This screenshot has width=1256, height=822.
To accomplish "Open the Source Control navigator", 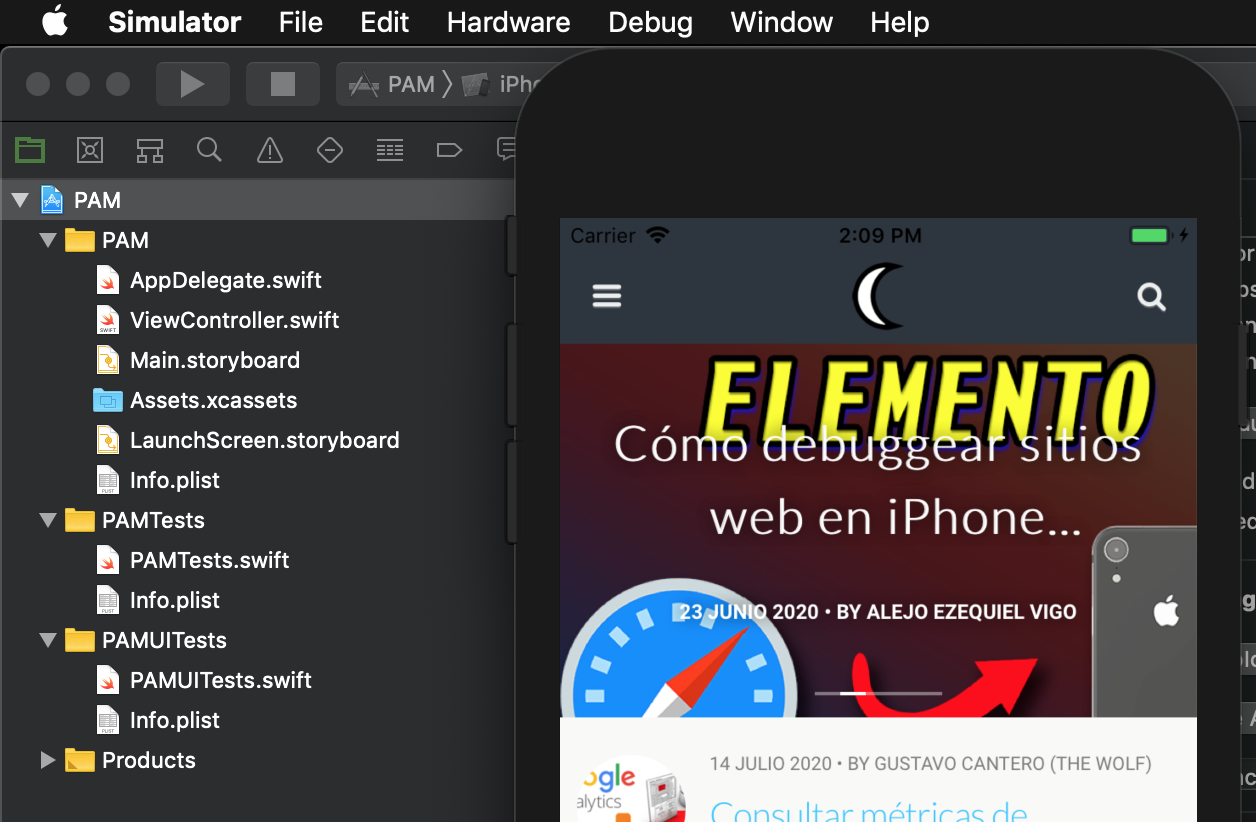I will click(x=89, y=150).
